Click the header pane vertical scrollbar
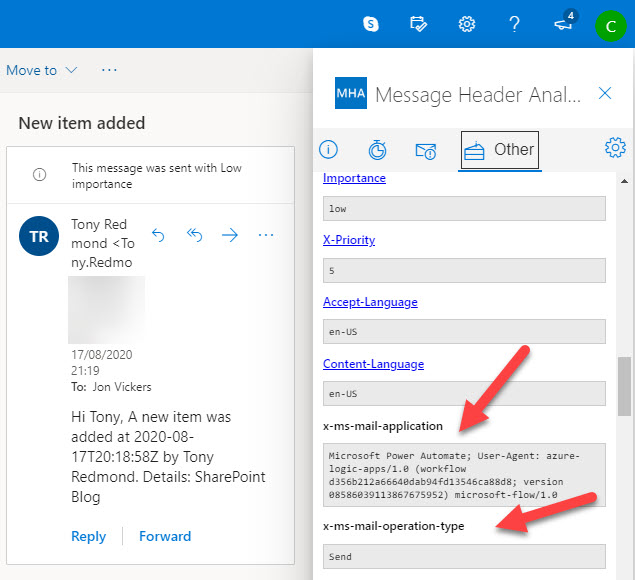The image size is (635, 580). click(624, 386)
